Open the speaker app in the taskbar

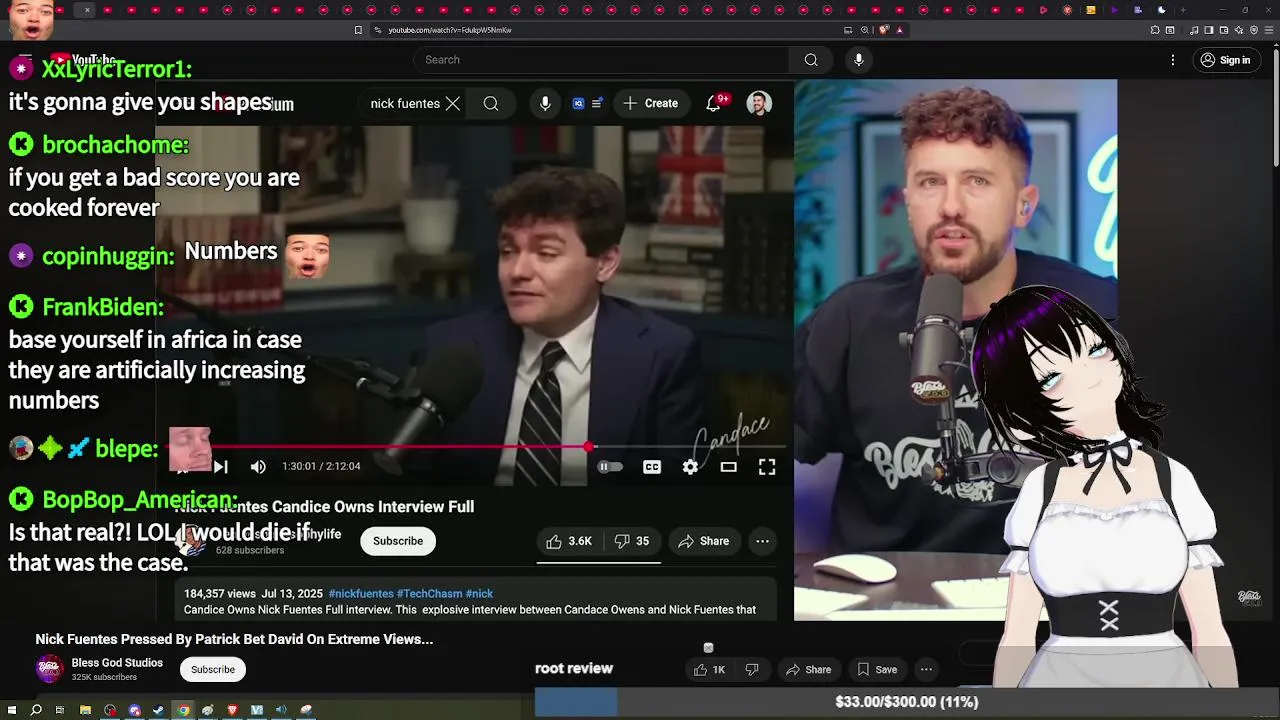281,710
